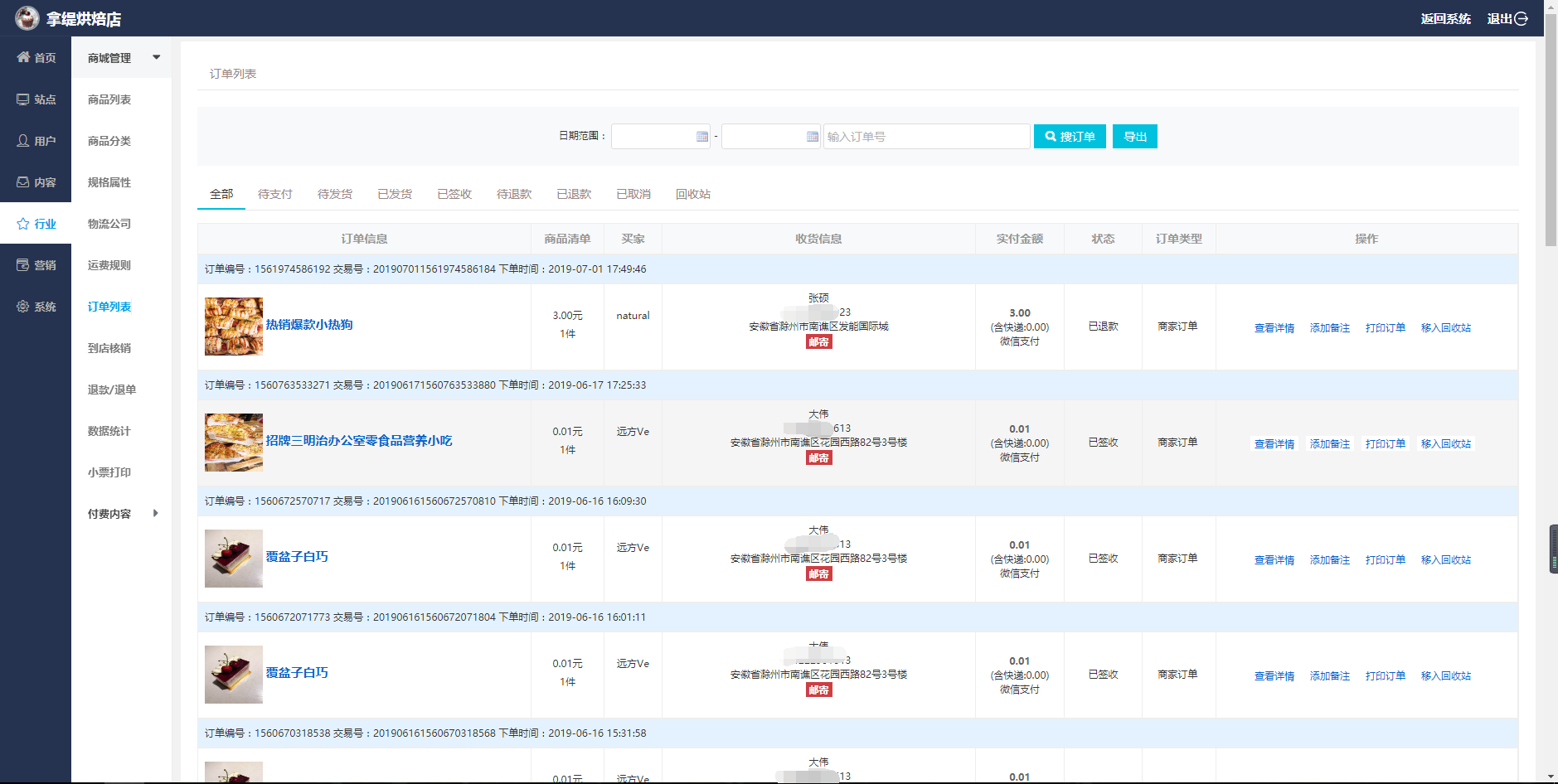Open product link 招牌三明治办公室零食品营养小吃
The width and height of the screenshot is (1558, 784).
pyautogui.click(x=359, y=440)
